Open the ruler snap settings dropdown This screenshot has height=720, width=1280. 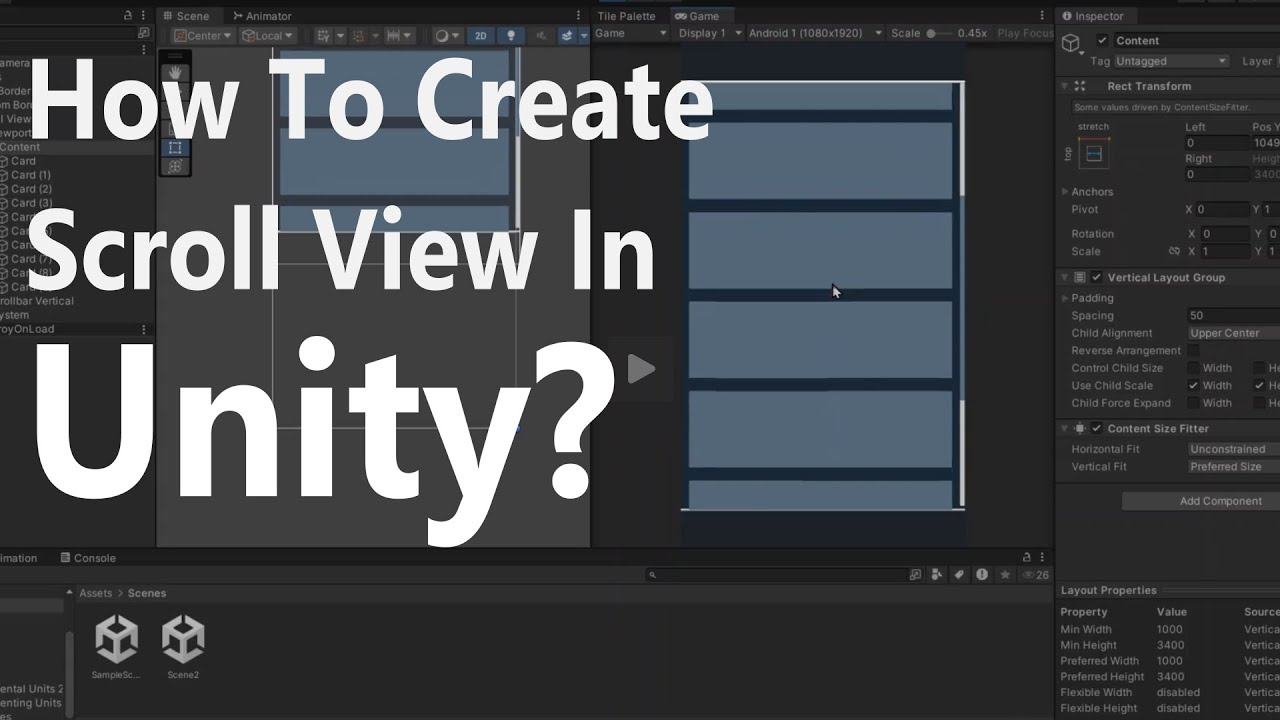click(399, 35)
